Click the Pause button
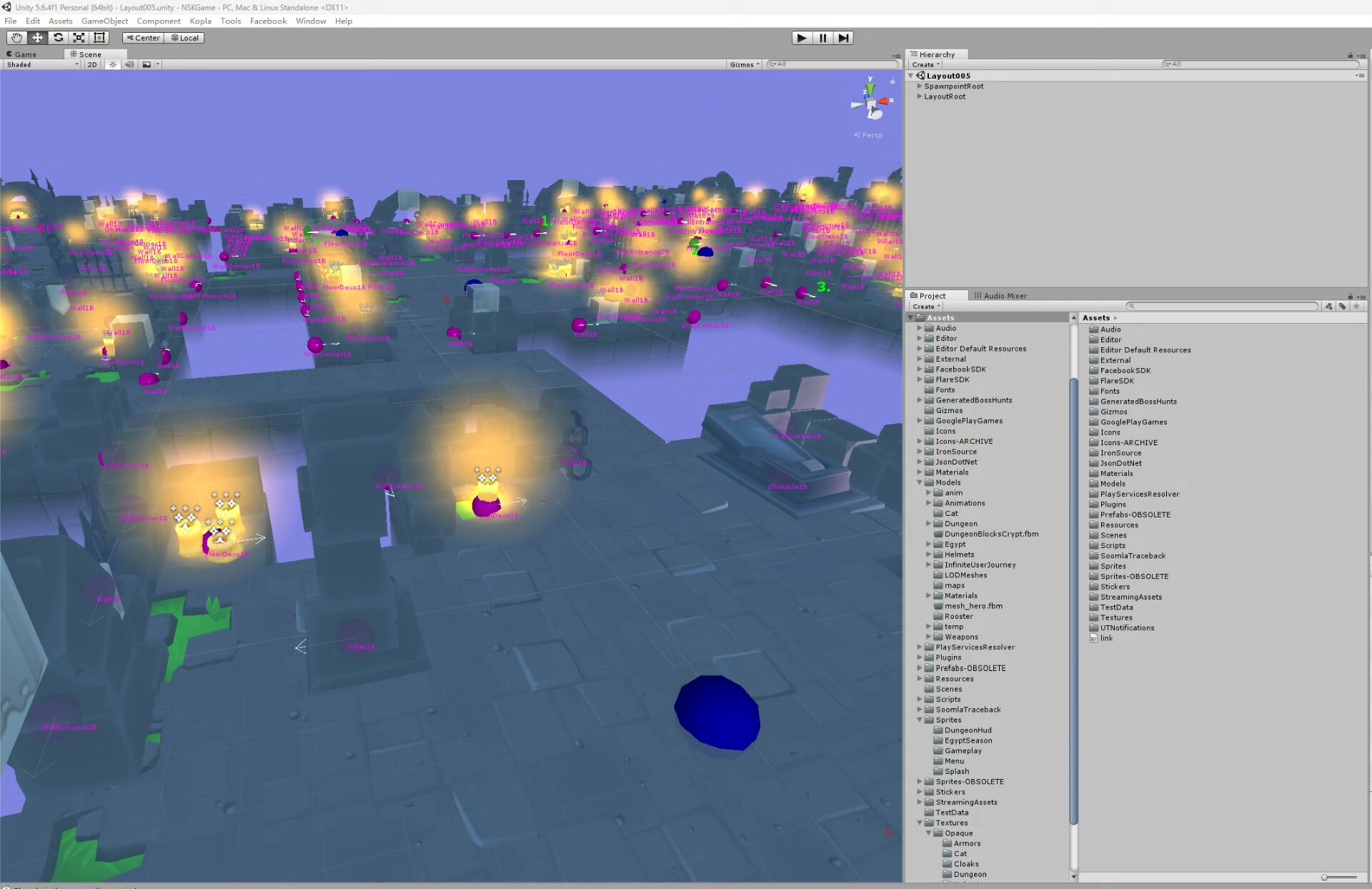The height and width of the screenshot is (889, 1372). pyautogui.click(x=822, y=38)
